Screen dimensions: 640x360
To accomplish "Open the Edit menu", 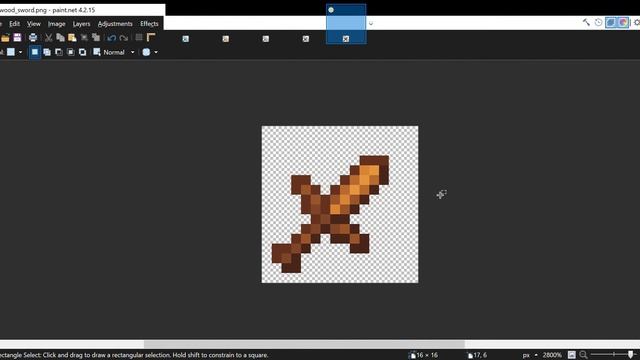I will (x=14, y=24).
